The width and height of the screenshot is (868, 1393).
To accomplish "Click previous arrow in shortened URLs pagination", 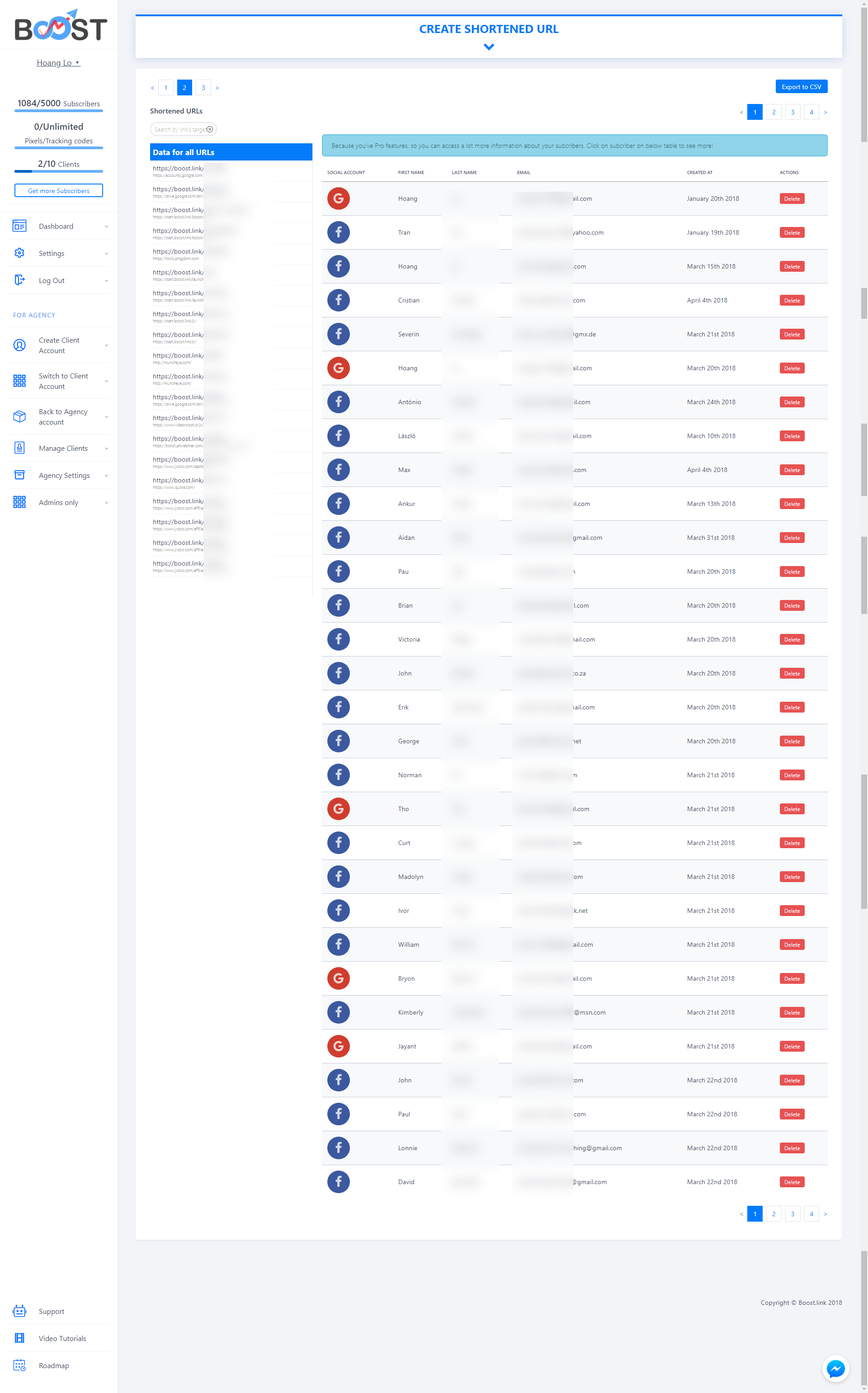I will tap(152, 88).
